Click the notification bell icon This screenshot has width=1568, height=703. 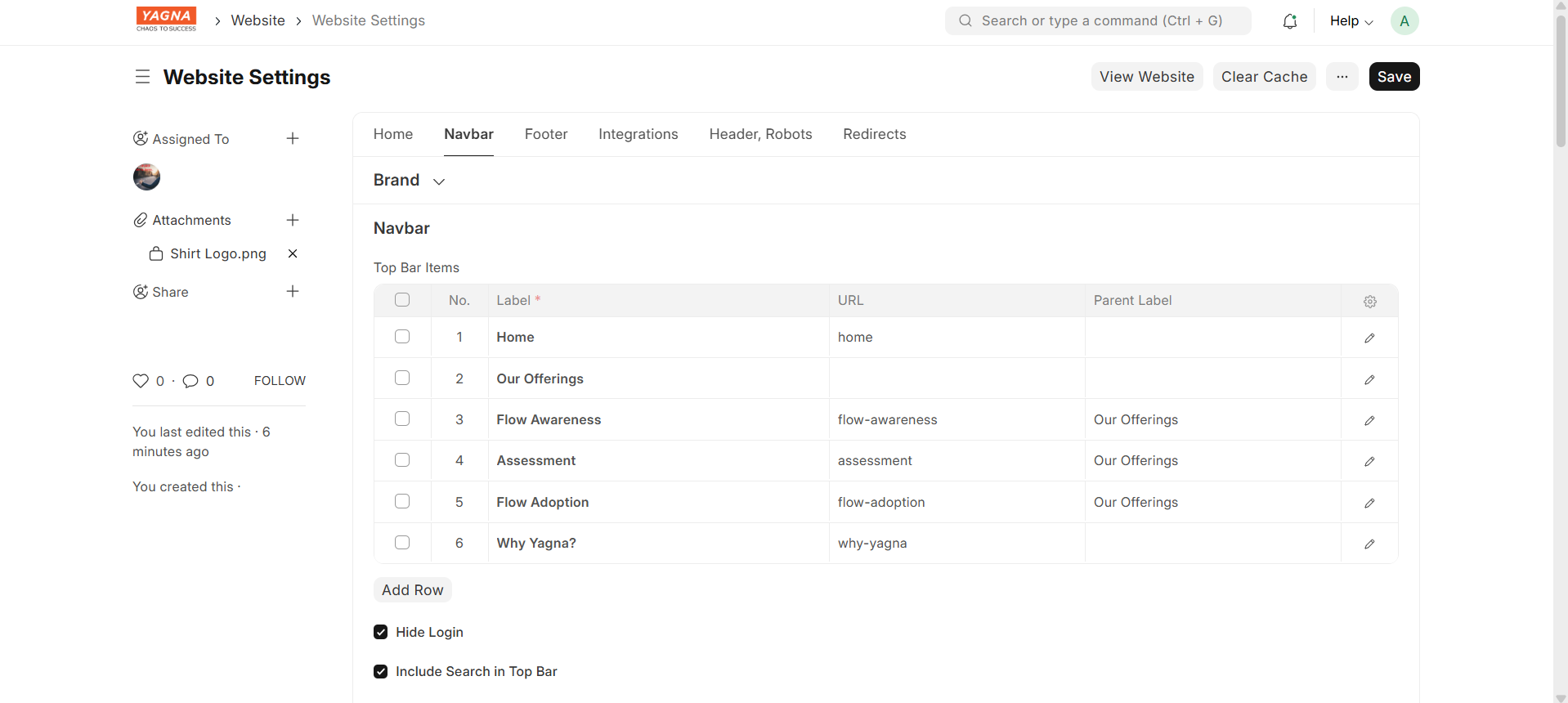coord(1289,21)
